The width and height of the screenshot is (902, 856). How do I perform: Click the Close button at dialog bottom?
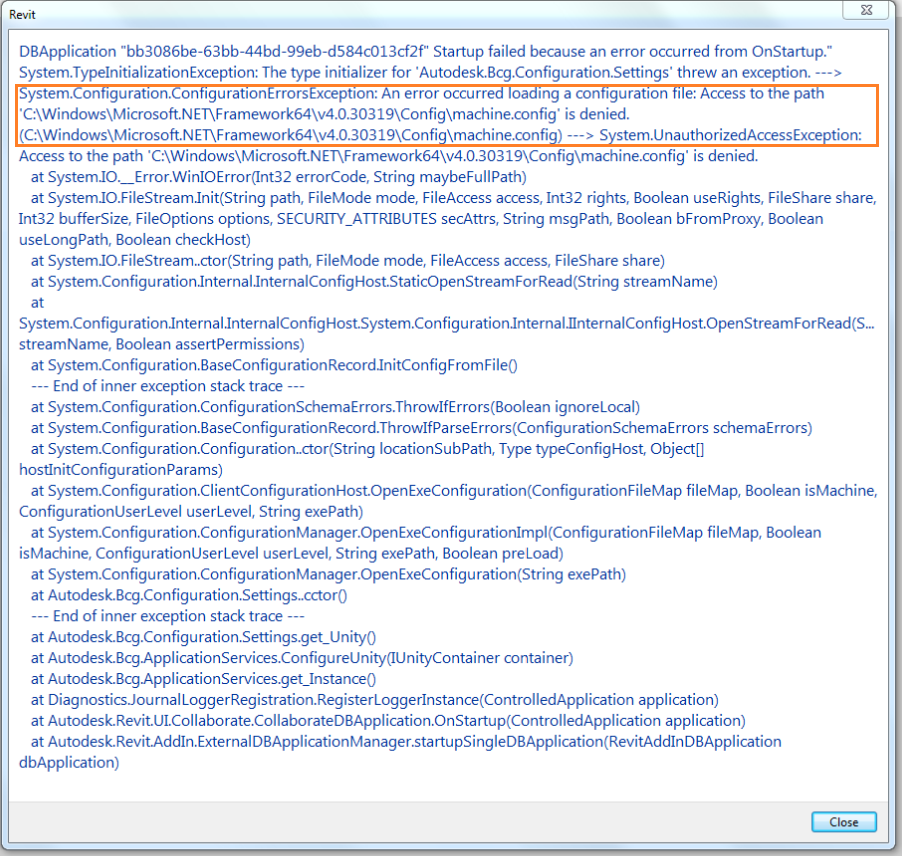843,822
